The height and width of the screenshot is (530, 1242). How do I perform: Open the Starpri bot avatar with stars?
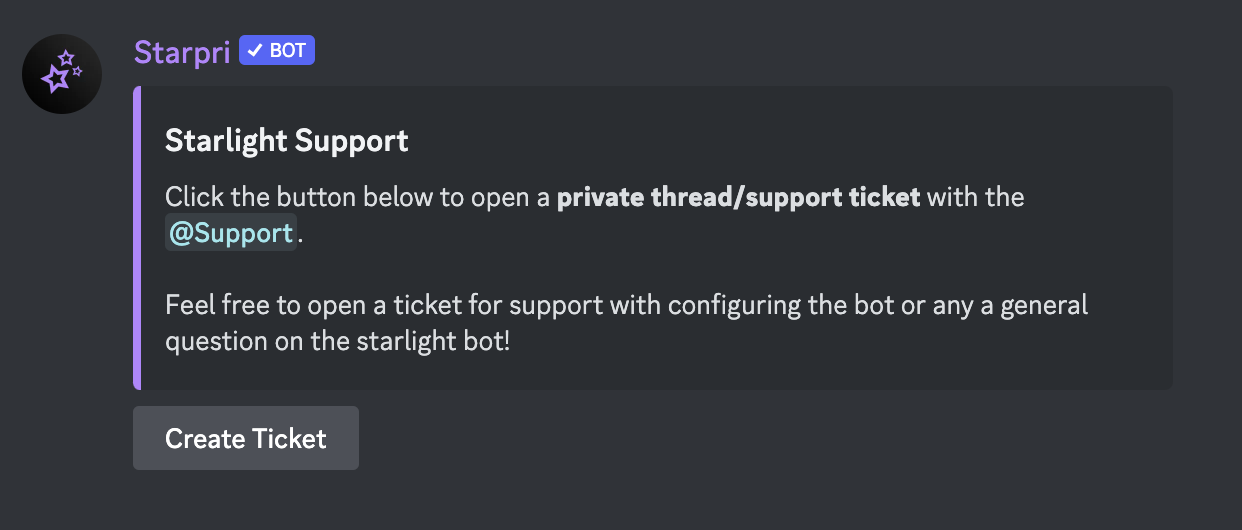click(x=62, y=73)
